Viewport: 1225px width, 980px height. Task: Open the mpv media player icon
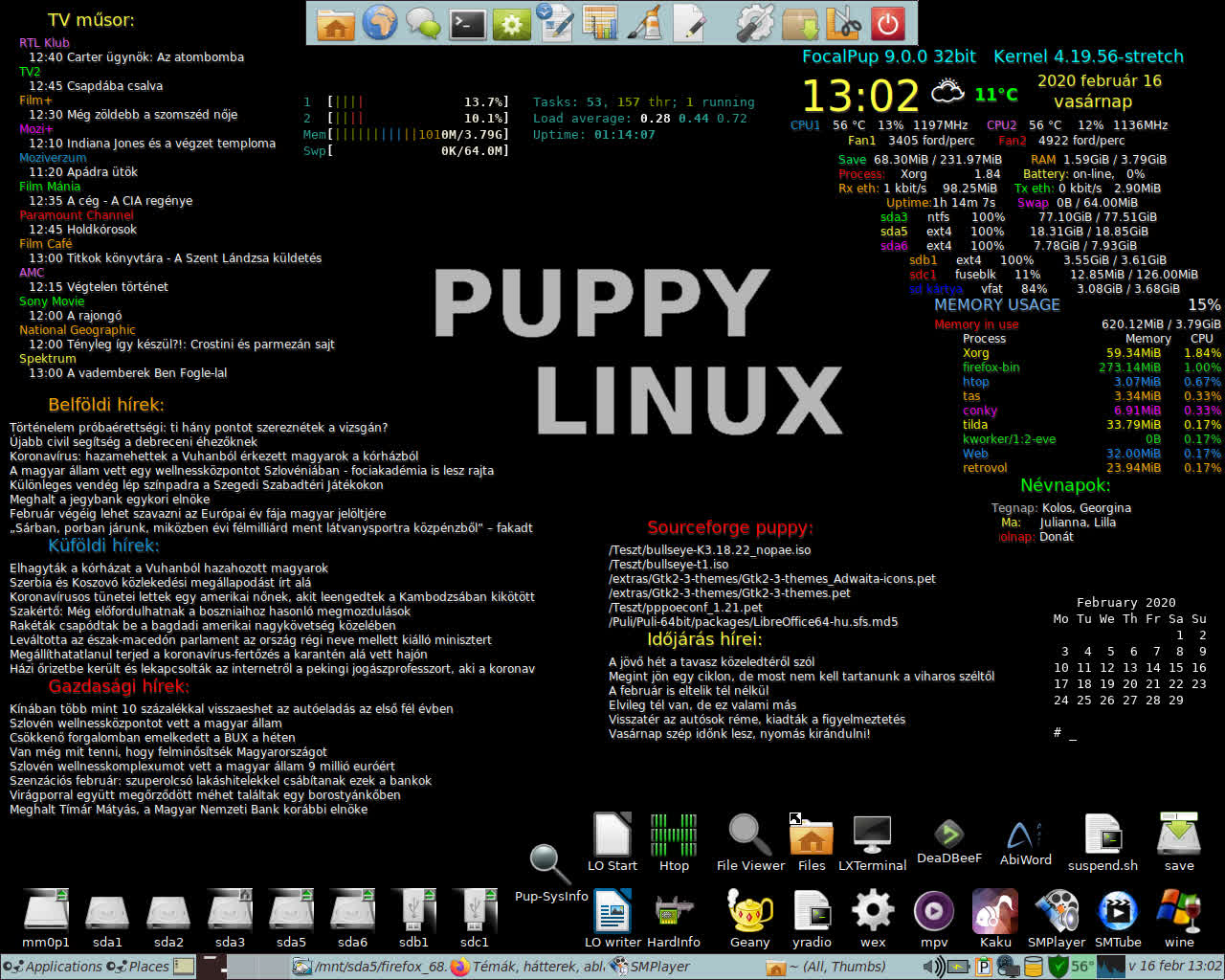pyautogui.click(x=934, y=920)
